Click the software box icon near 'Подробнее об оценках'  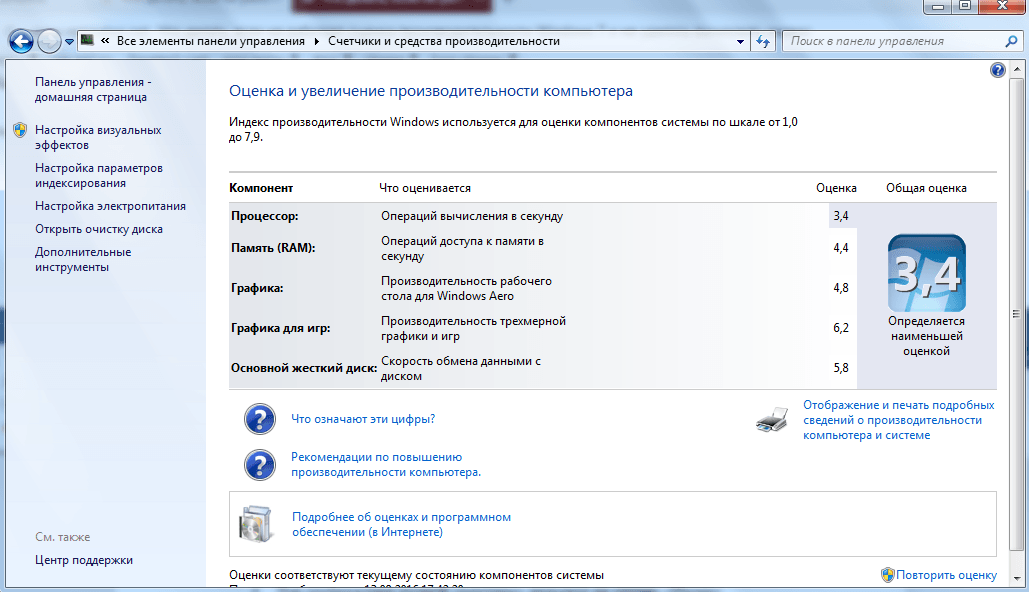[x=255, y=524]
